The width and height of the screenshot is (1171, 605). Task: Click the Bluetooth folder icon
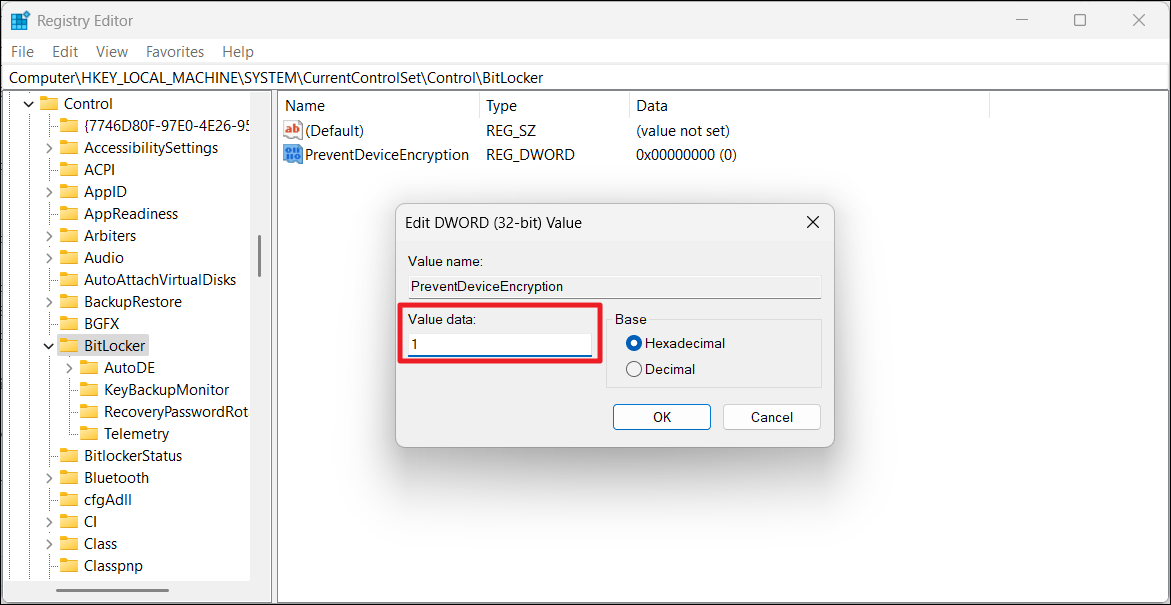(69, 478)
